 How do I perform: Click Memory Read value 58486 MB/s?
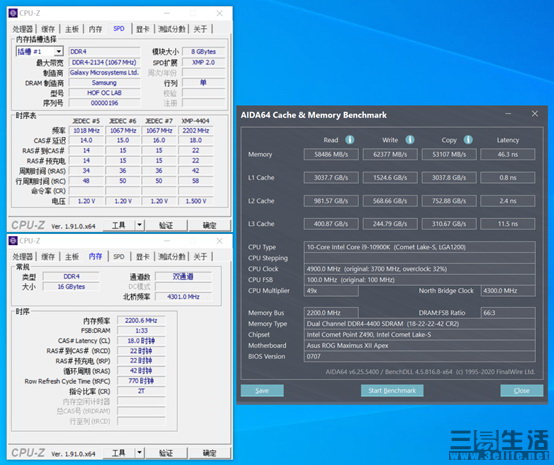coord(331,154)
